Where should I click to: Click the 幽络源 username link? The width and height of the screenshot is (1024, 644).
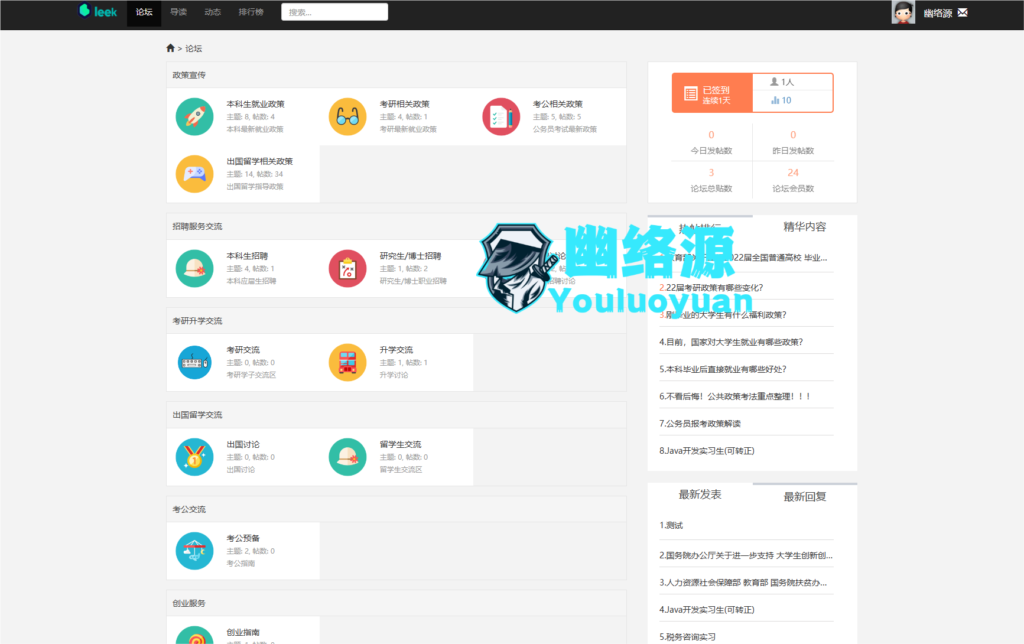[x=938, y=13]
